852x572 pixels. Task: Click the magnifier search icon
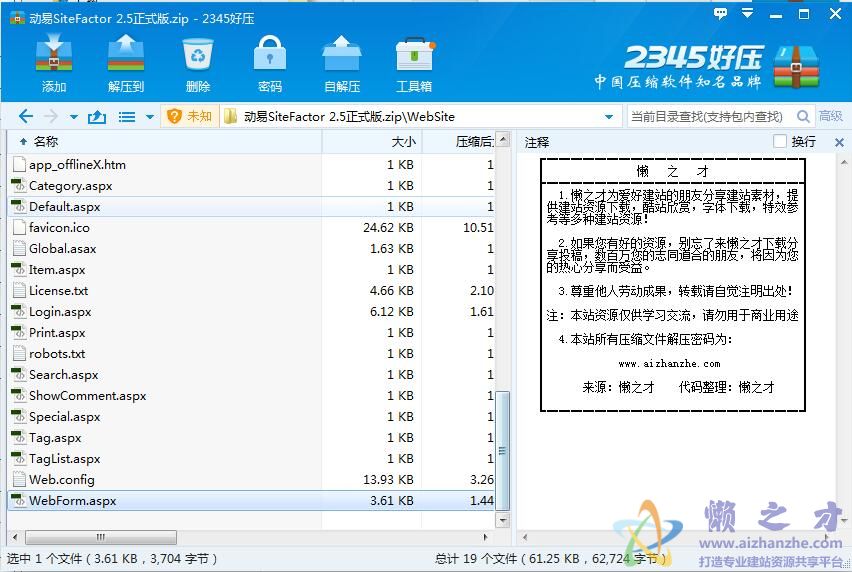point(803,116)
